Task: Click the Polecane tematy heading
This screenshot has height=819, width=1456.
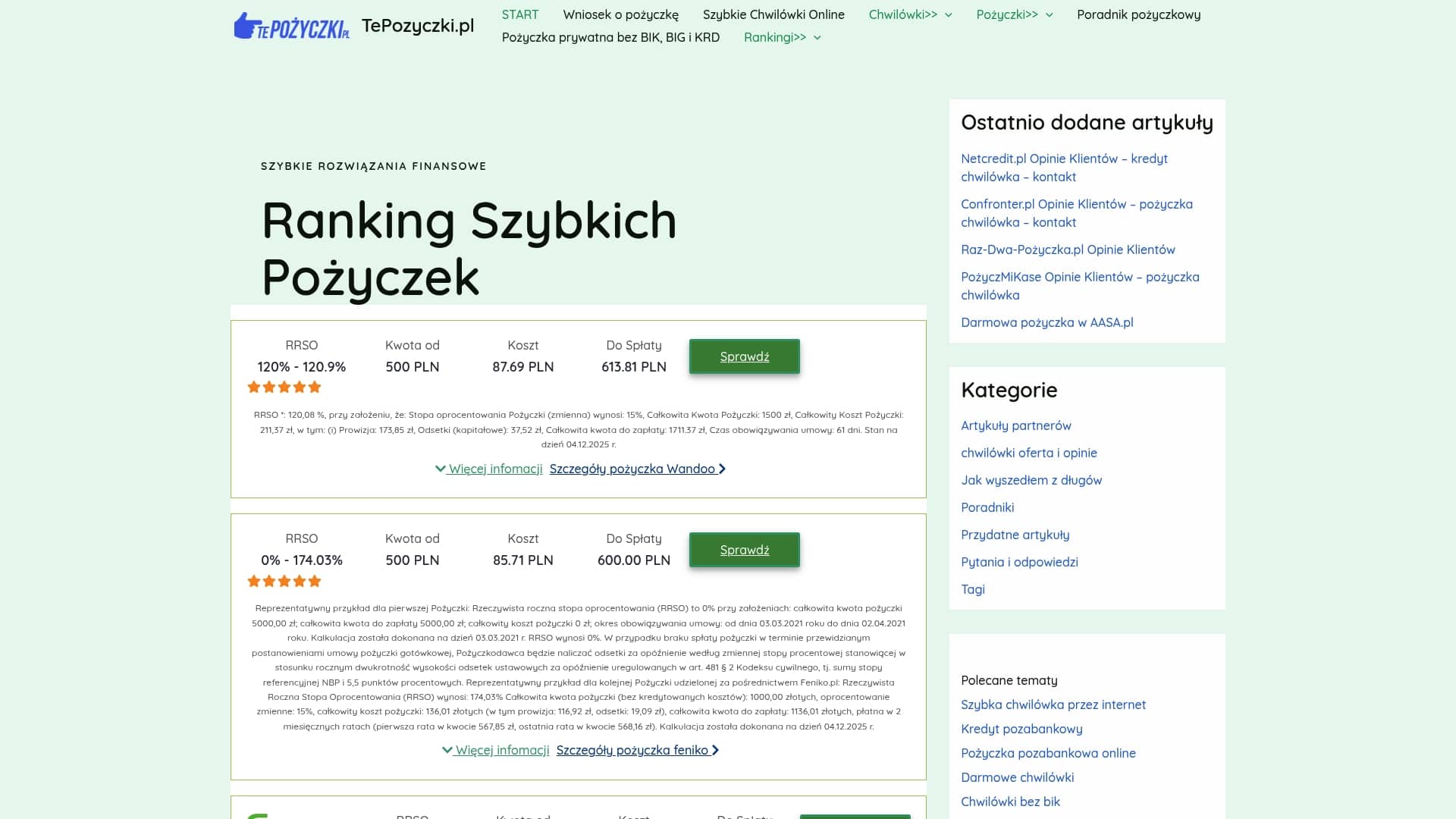Action: tap(1009, 680)
